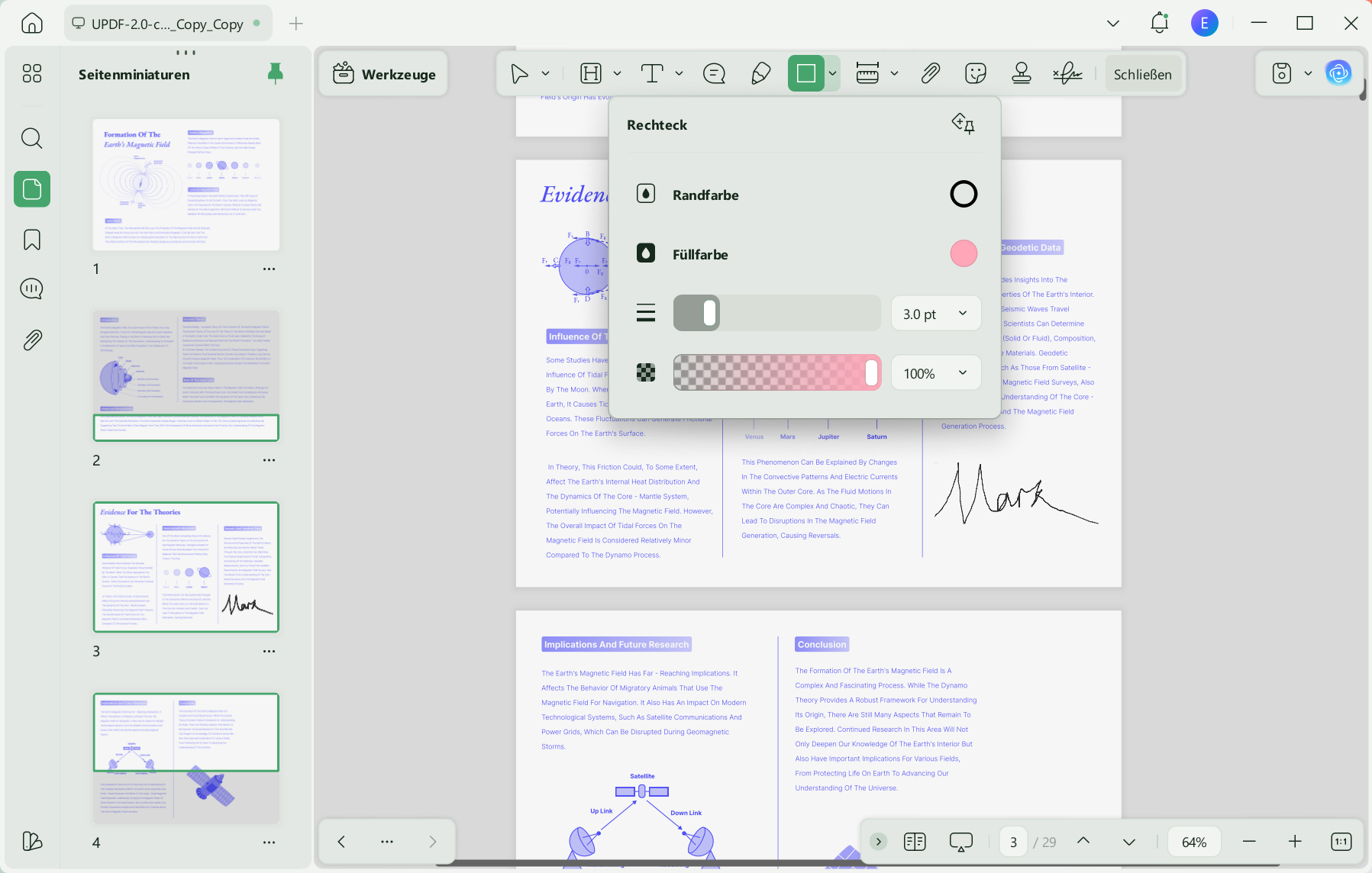The width and height of the screenshot is (1372, 873).
Task: Expand cursor tool options dropdown
Action: (545, 73)
